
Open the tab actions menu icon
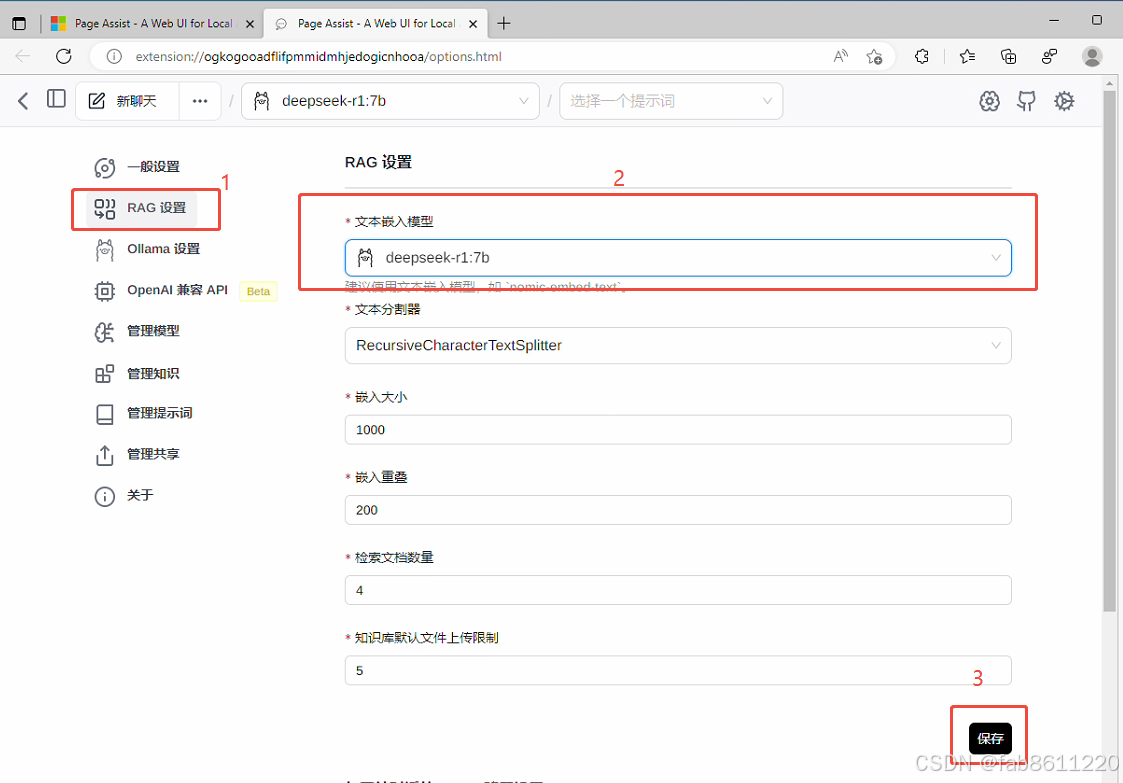19,24
